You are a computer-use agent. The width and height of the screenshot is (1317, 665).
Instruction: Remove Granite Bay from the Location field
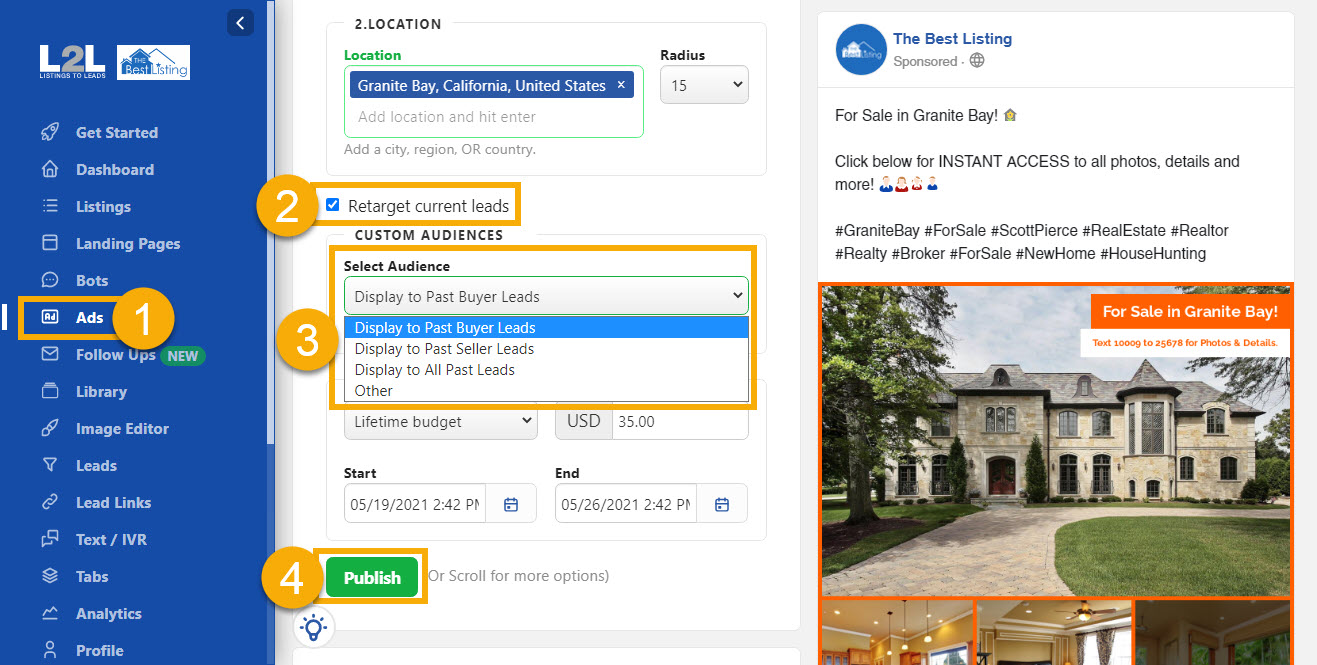[x=621, y=85]
